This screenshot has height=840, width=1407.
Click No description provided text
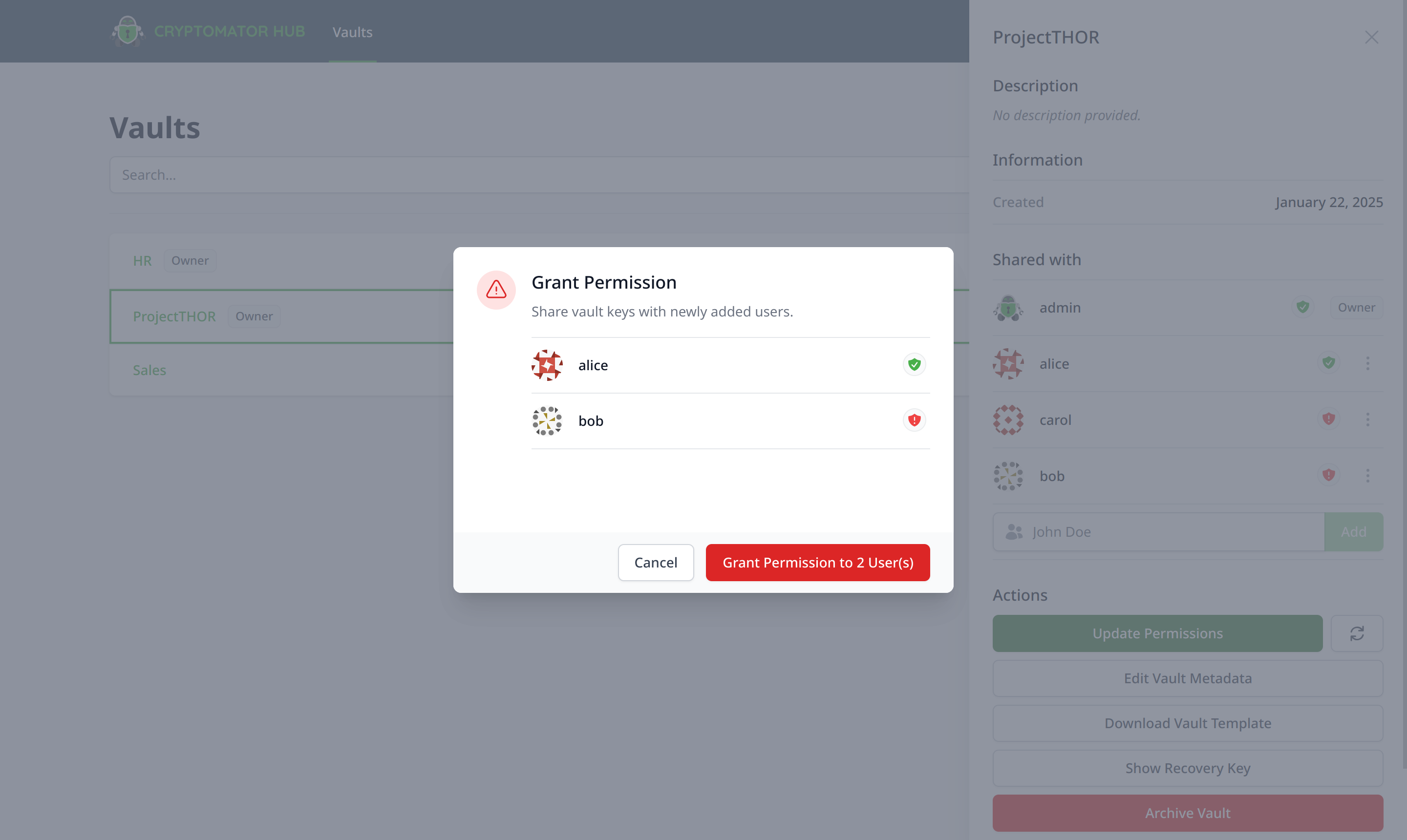[1066, 115]
